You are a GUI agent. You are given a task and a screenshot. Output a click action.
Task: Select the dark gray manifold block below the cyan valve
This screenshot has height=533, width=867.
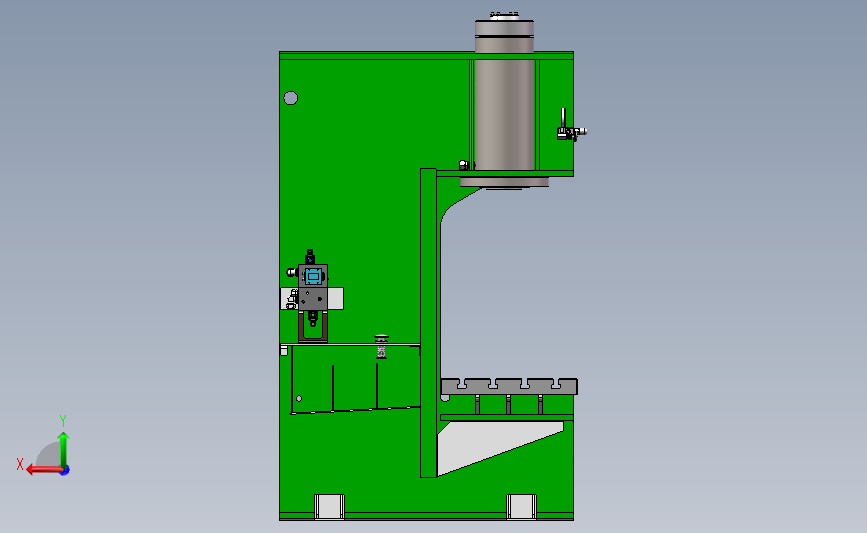pyautogui.click(x=313, y=299)
